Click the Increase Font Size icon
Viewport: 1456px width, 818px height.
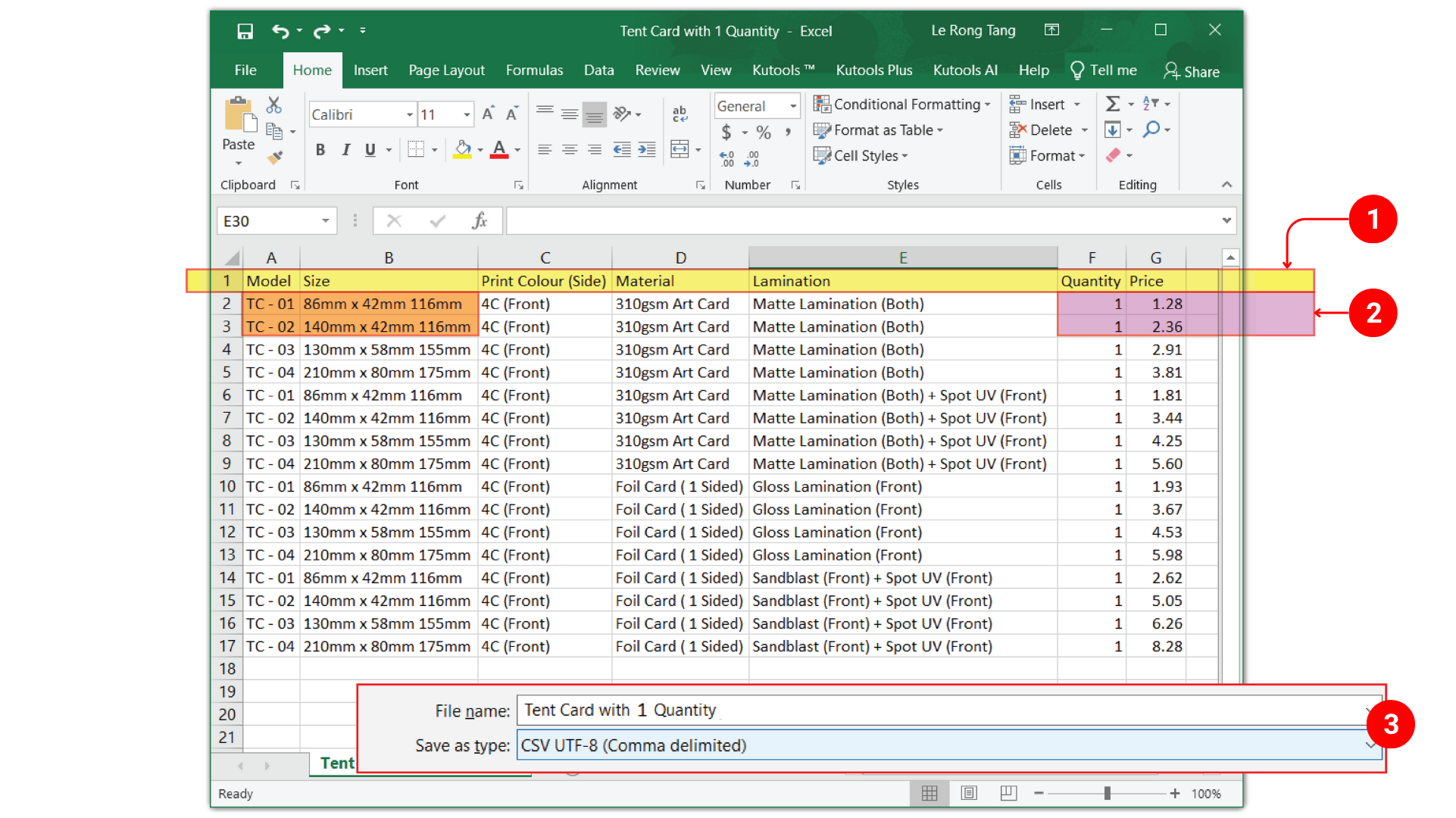[x=488, y=114]
